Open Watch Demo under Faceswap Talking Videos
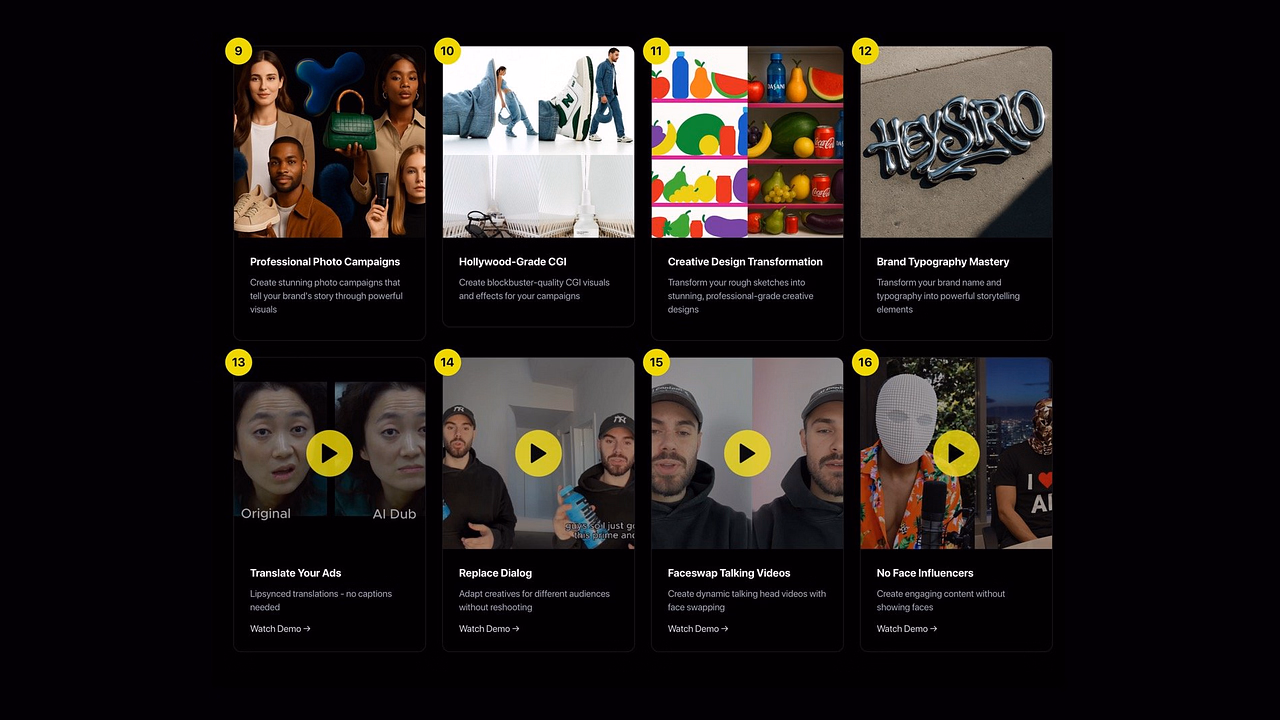The width and height of the screenshot is (1280, 720). pyautogui.click(x=698, y=629)
